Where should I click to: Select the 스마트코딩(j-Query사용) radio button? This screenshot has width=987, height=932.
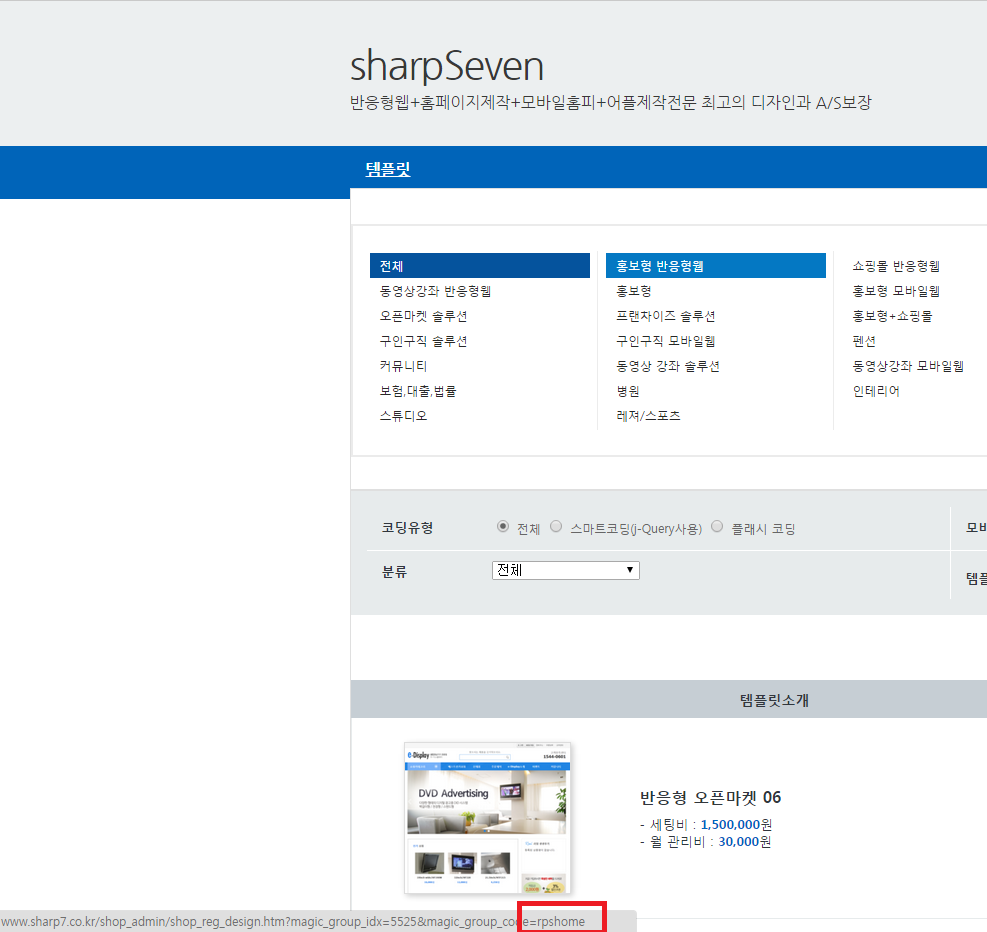(556, 527)
